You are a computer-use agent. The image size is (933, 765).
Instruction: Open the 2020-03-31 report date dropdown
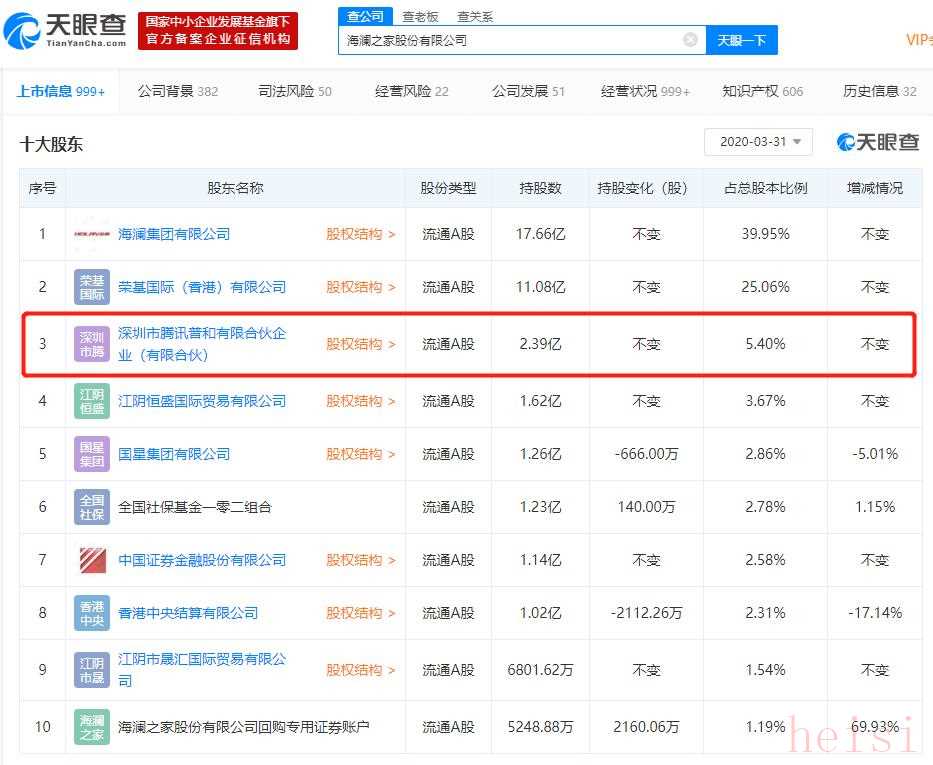pyautogui.click(x=758, y=142)
